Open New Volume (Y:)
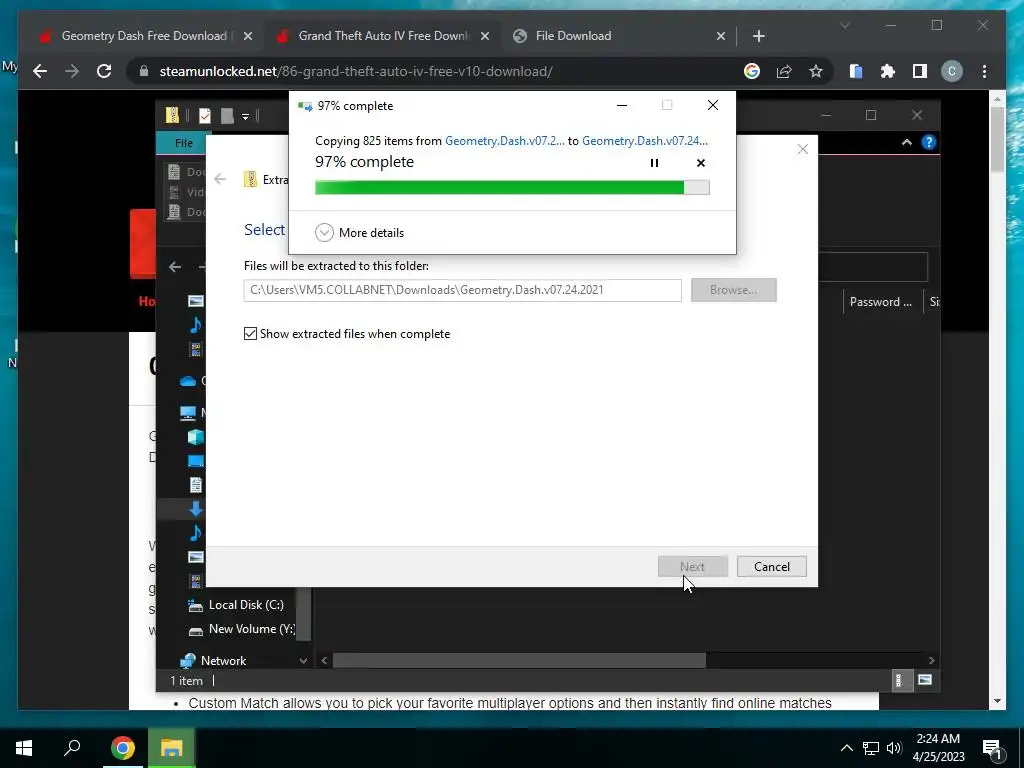This screenshot has width=1024, height=768. 241,630
